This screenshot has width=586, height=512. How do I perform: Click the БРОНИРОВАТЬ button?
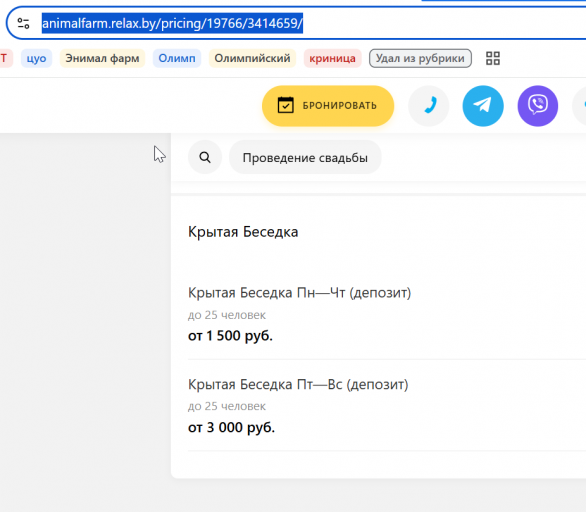(328, 106)
